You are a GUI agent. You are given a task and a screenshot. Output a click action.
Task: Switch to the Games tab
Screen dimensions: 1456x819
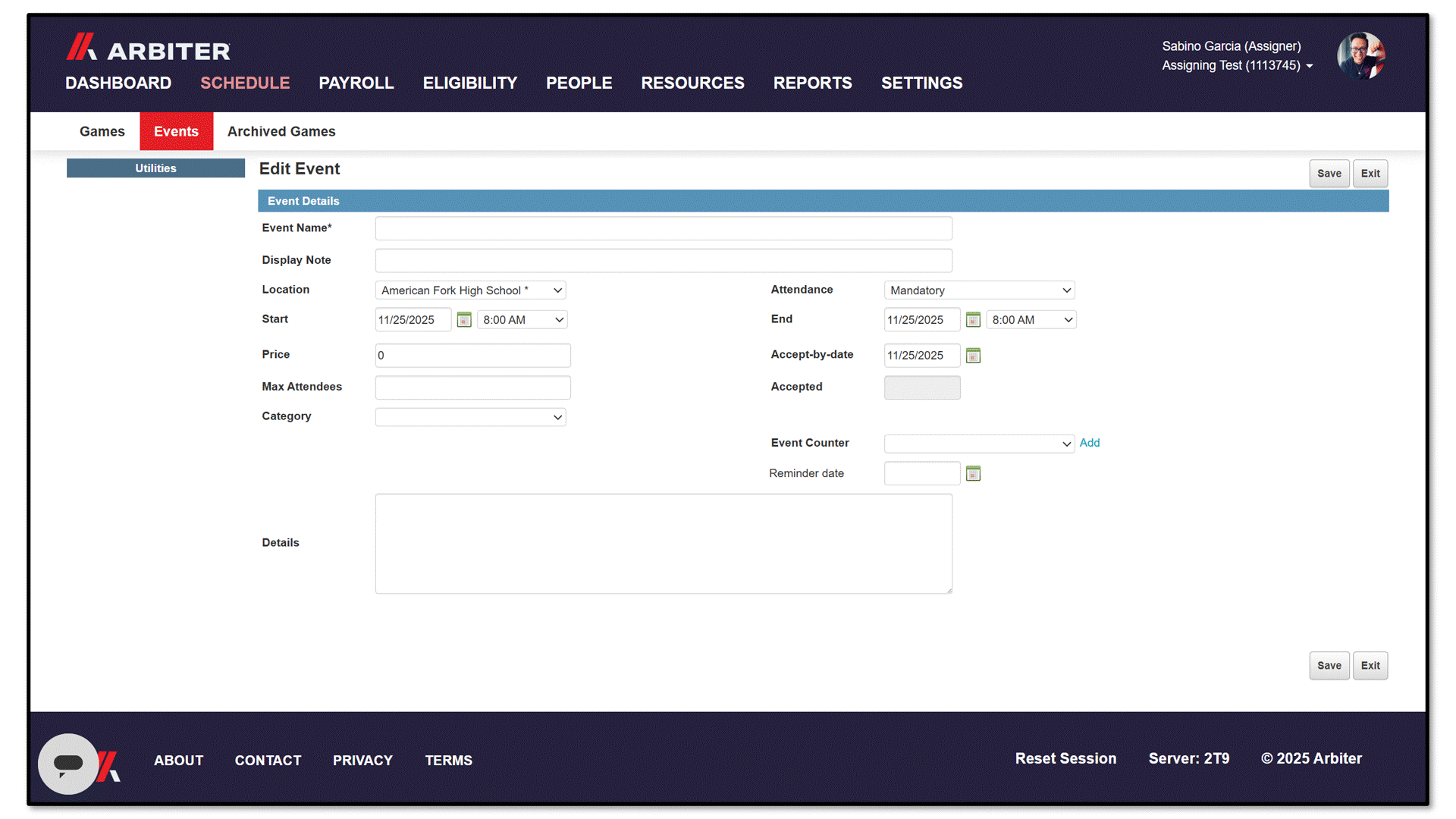click(102, 131)
